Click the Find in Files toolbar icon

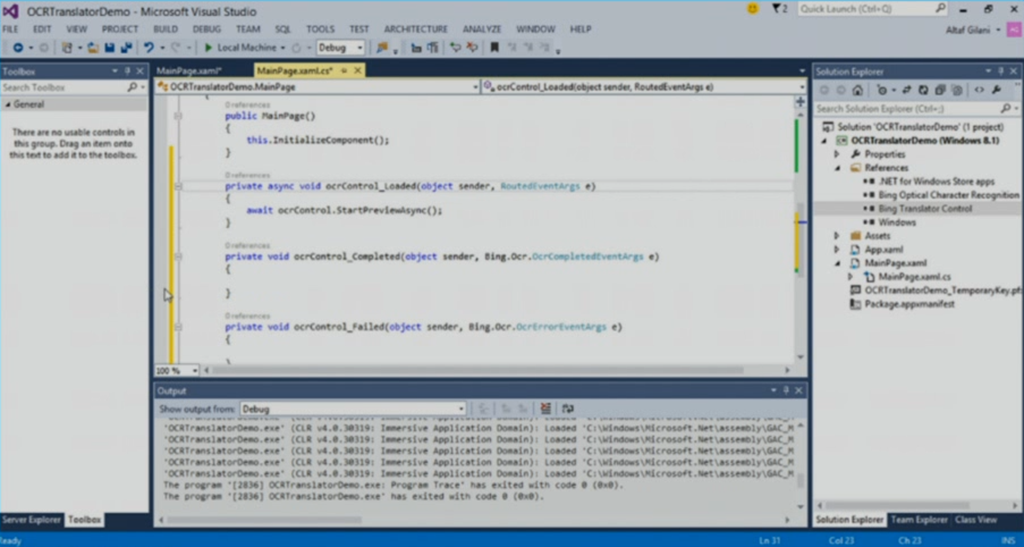tap(382, 48)
